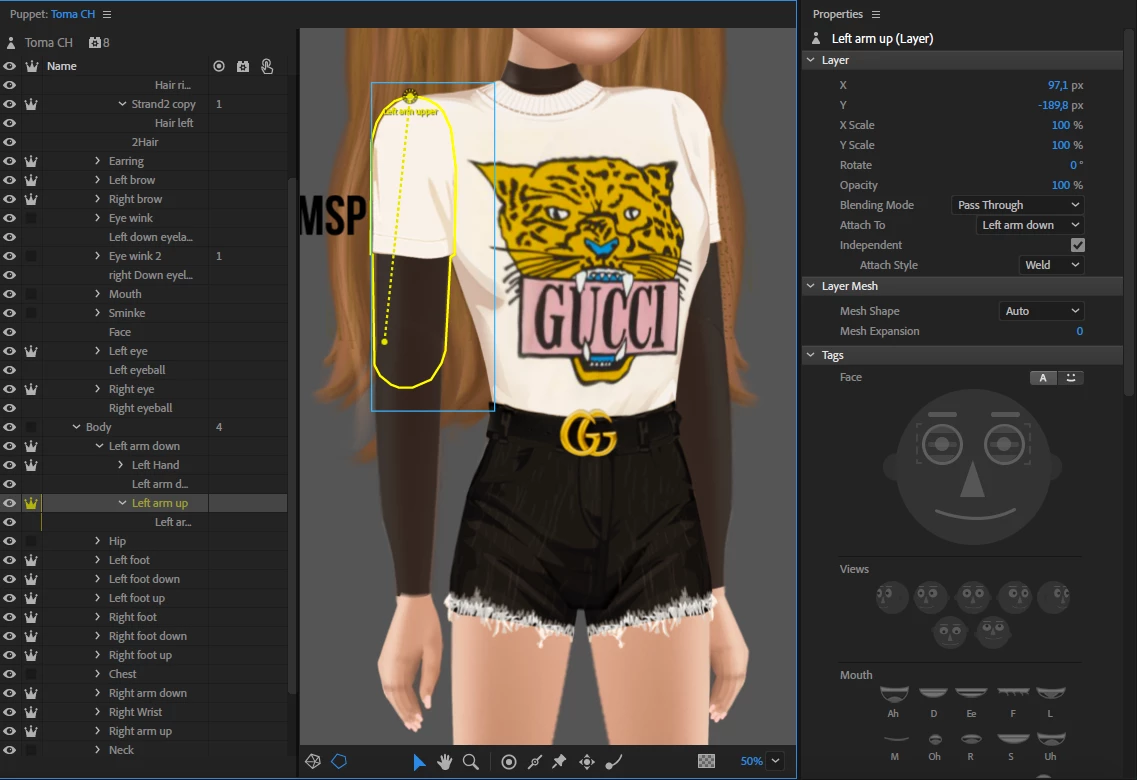Select the Left arm down layer
1137x780 pixels.
click(144, 446)
